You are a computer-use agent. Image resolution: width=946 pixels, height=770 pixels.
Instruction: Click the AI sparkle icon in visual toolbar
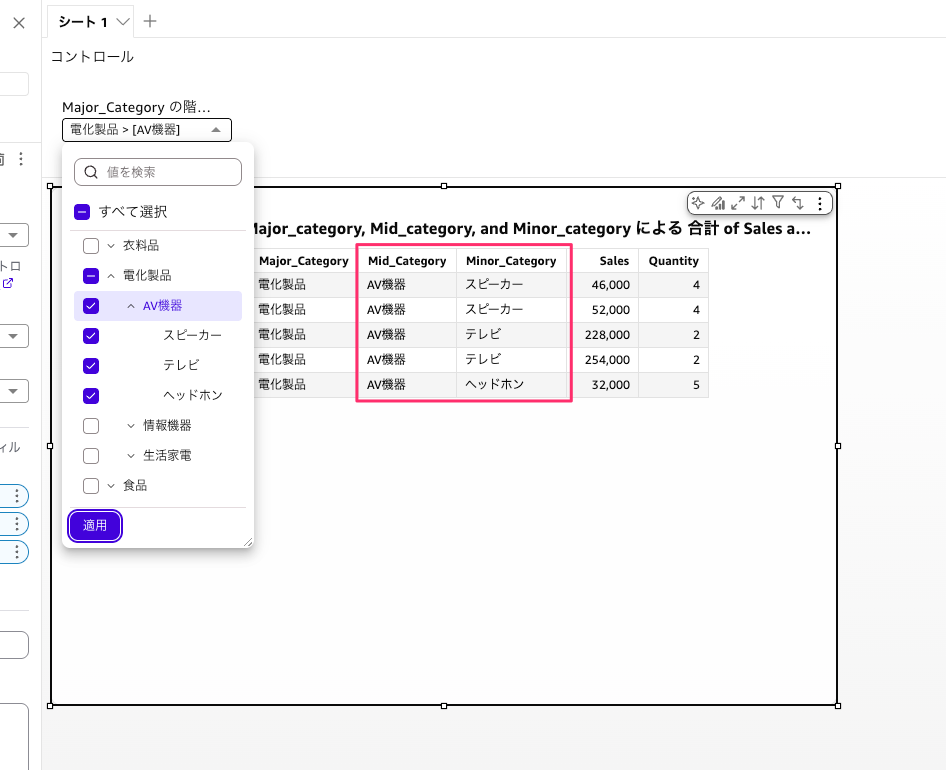click(x=698, y=203)
